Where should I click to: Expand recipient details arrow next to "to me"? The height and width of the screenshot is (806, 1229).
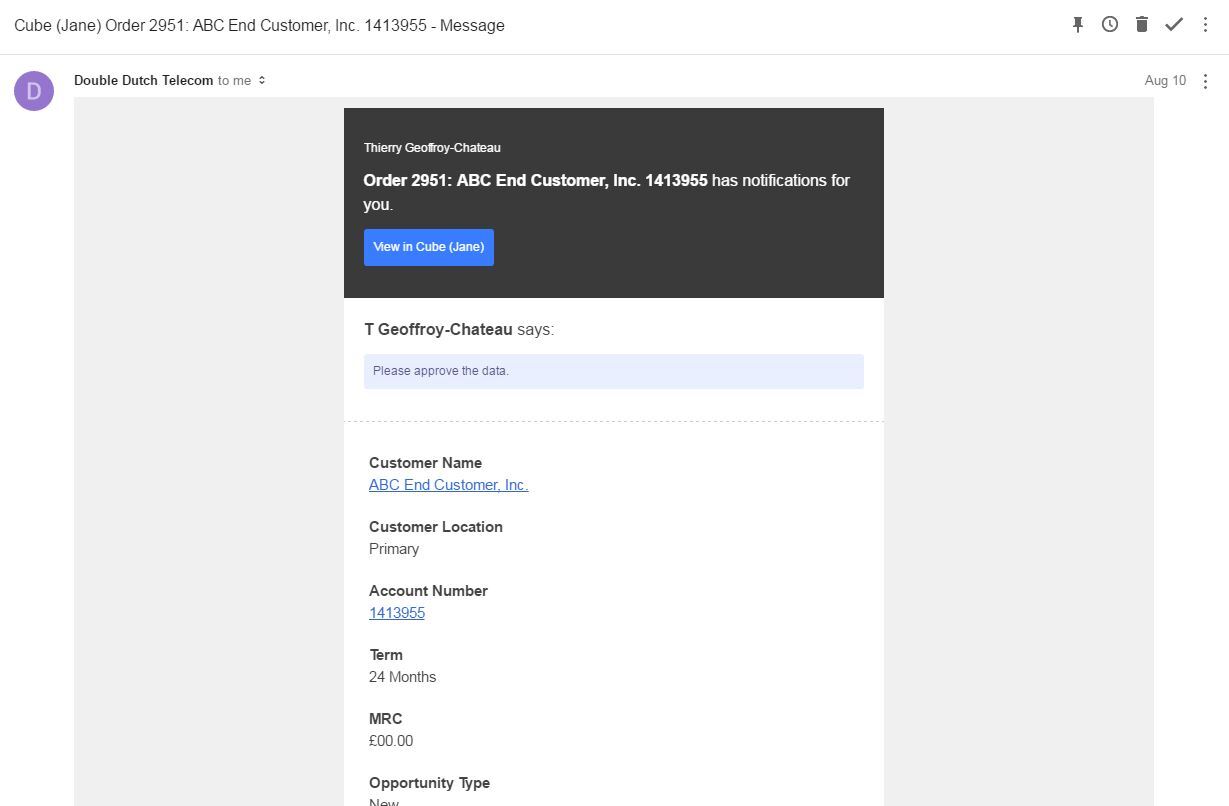262,81
